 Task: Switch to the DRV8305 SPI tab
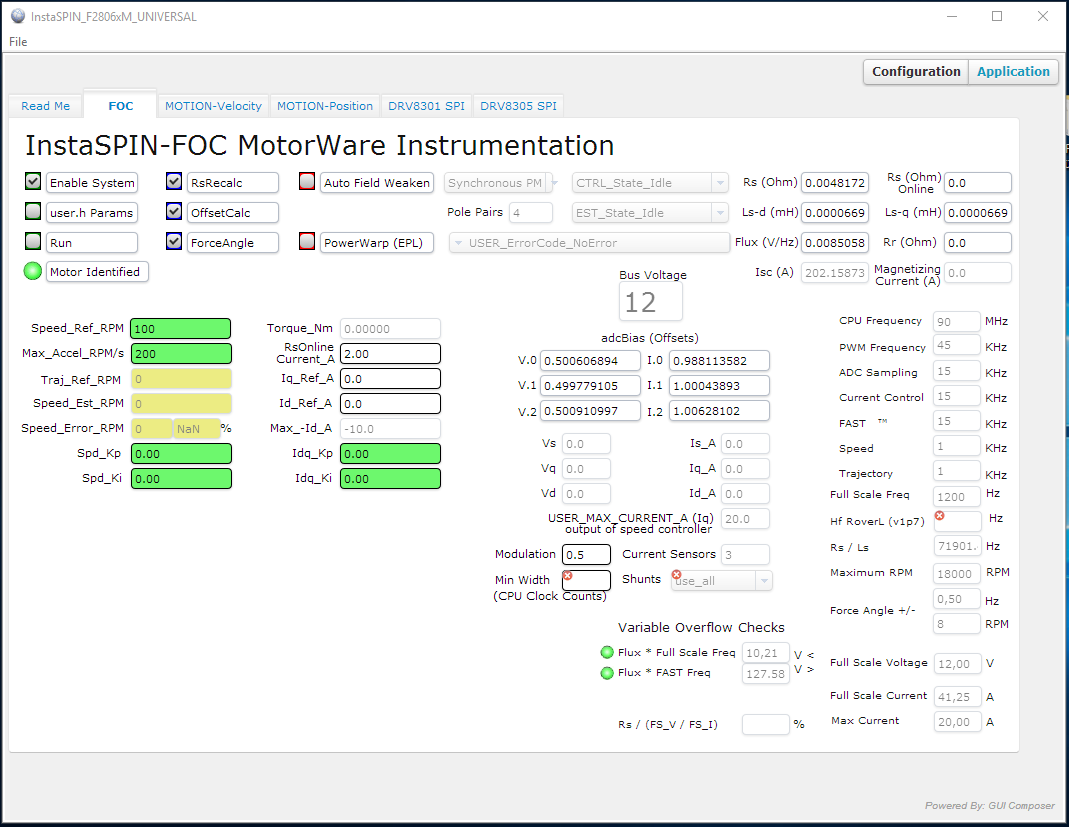[519, 106]
